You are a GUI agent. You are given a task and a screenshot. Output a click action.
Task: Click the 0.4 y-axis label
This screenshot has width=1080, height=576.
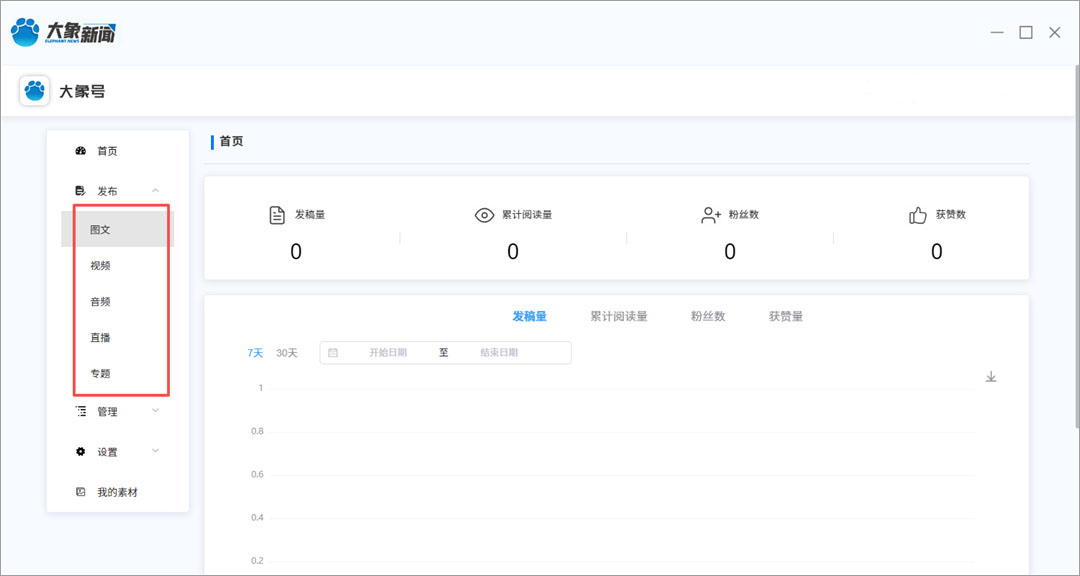point(257,517)
